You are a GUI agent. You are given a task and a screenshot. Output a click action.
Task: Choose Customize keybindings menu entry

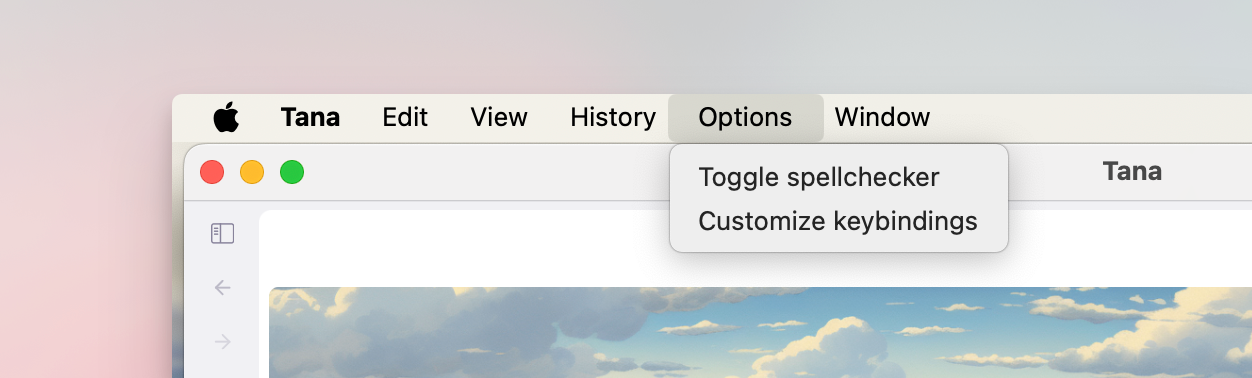tap(839, 220)
